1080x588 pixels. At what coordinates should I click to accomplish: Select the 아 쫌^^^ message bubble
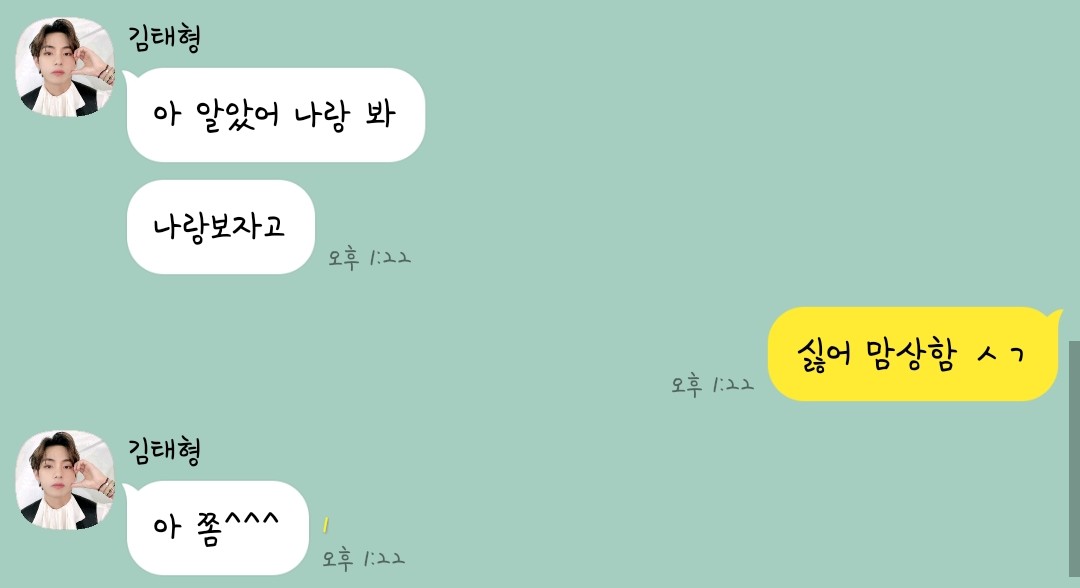point(218,528)
